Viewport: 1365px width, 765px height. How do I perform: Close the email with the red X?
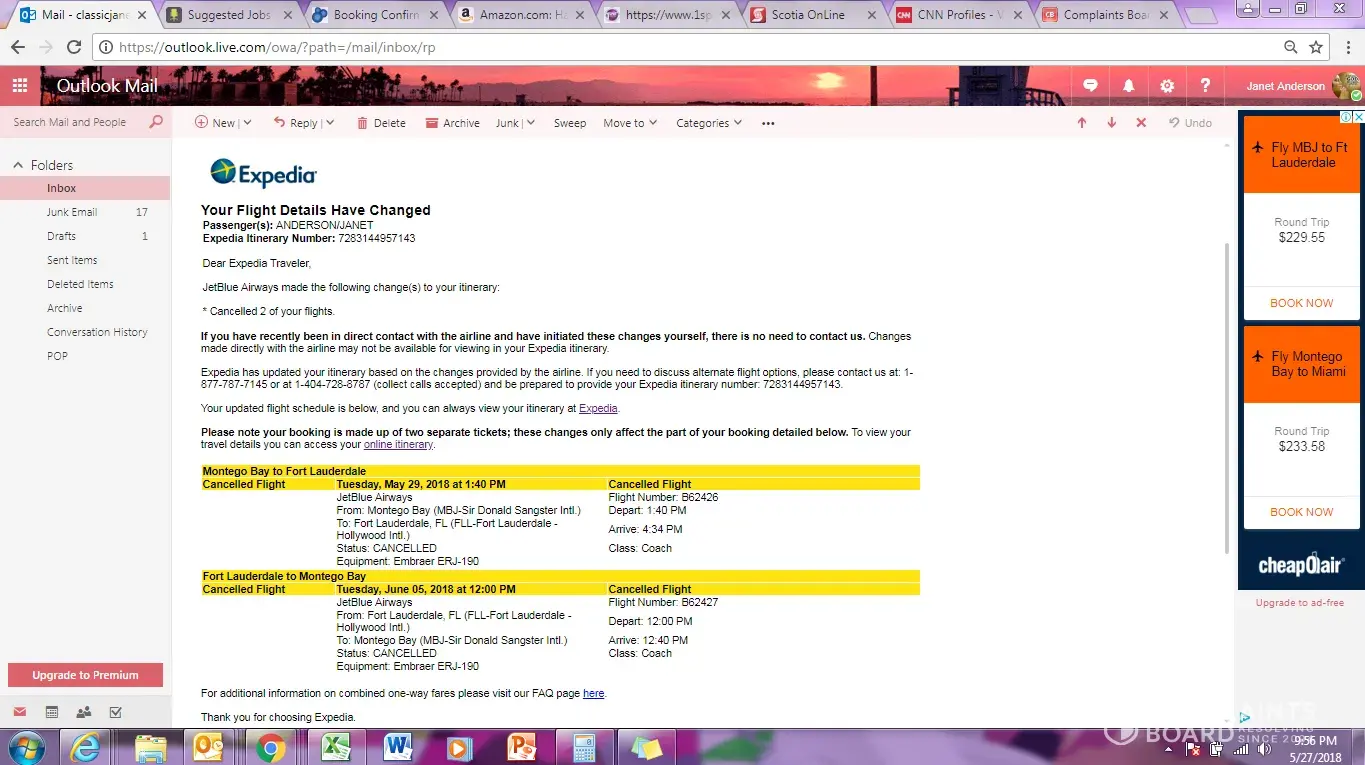click(1141, 123)
